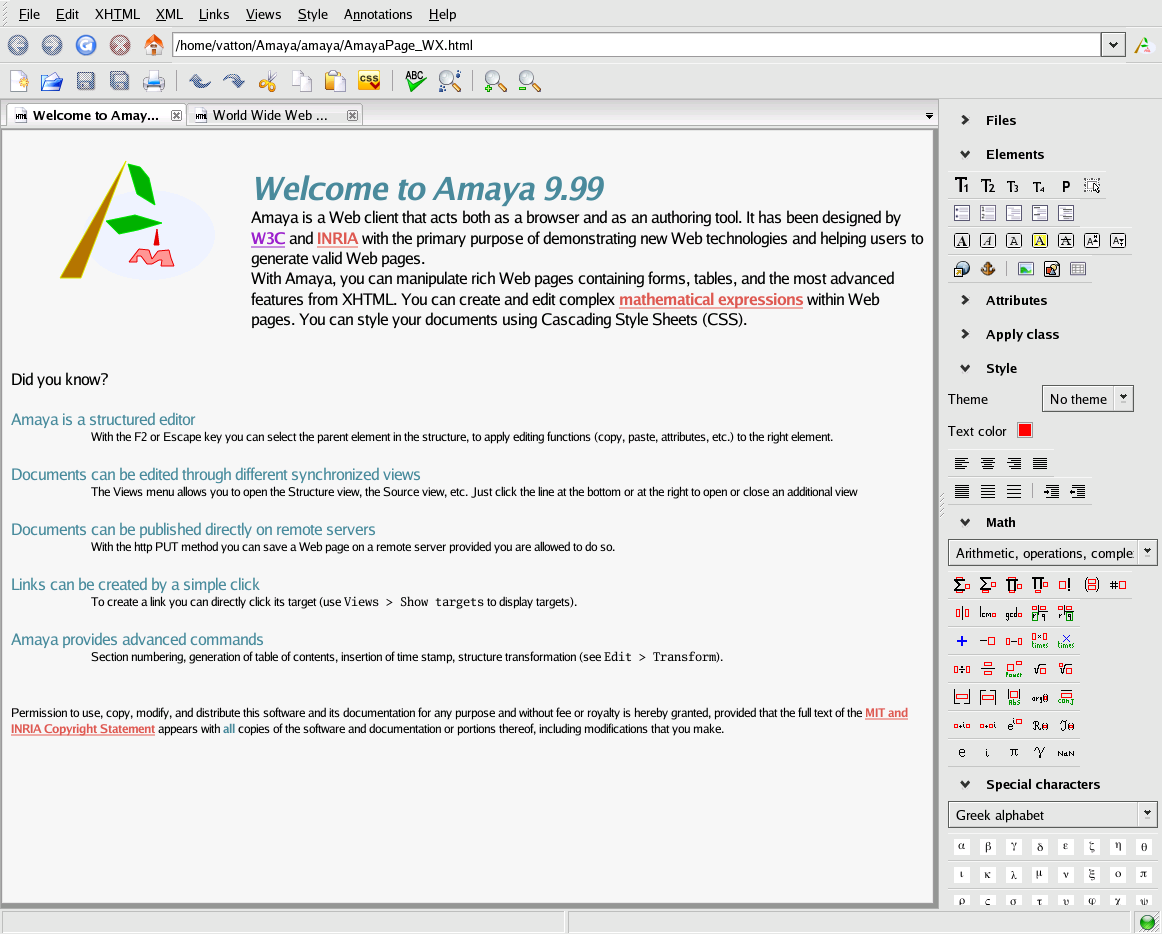Insert the blue plus operator

click(x=961, y=641)
